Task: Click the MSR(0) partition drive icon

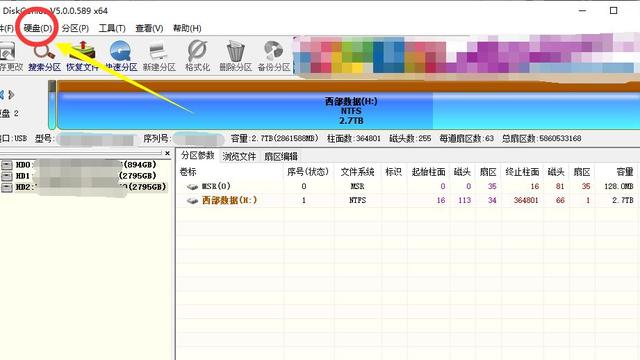Action: point(192,187)
